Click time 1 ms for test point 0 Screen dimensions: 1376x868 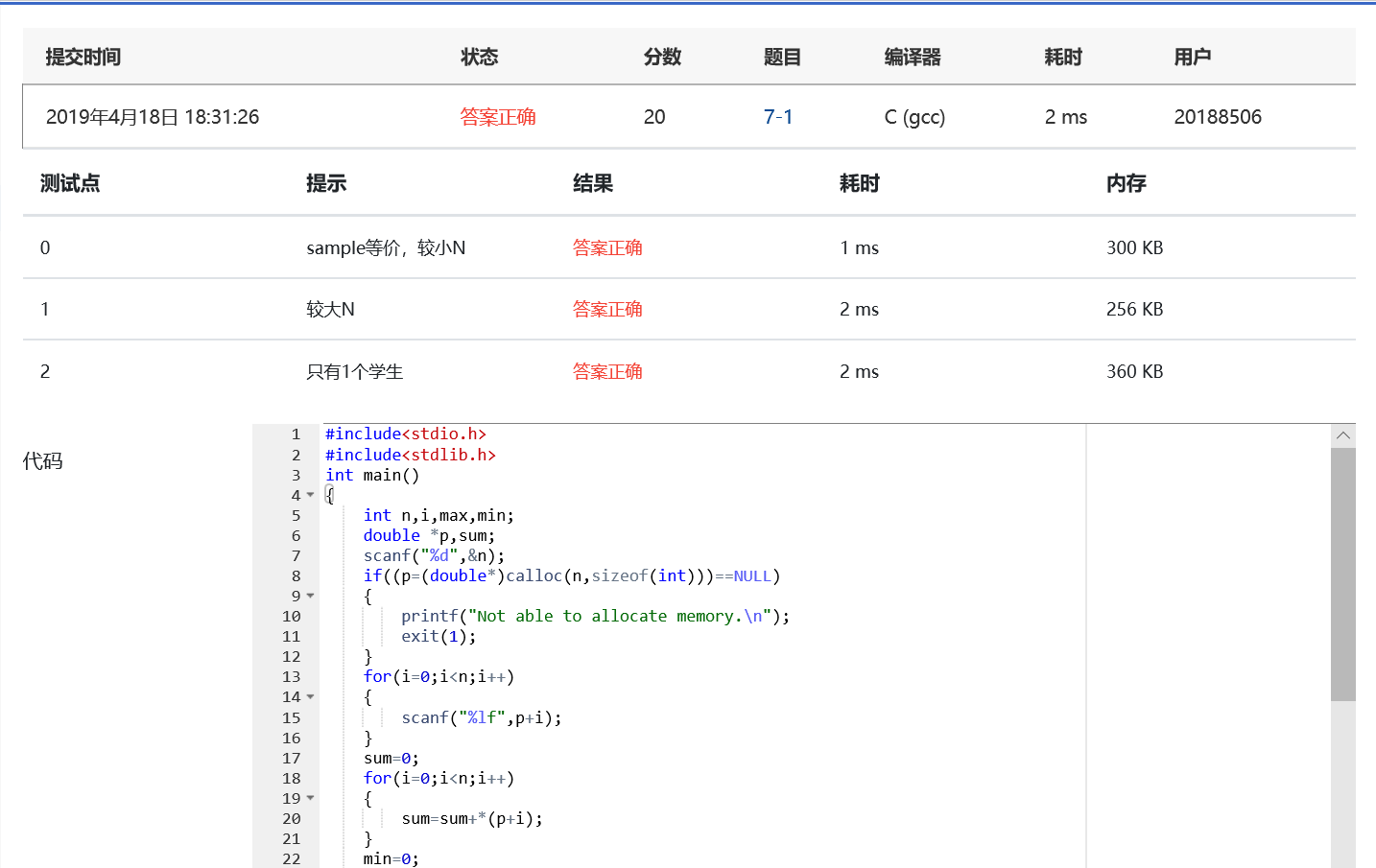click(859, 247)
